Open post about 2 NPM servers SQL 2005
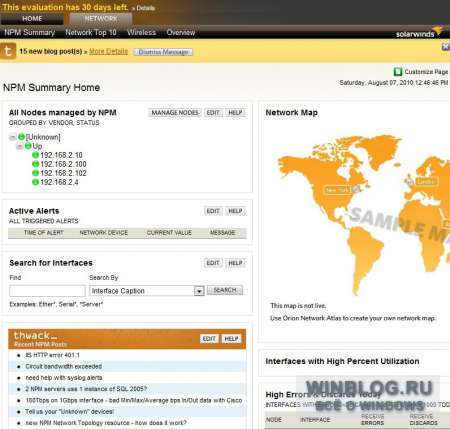Screen dimensions: 450x429 [x=86, y=389]
